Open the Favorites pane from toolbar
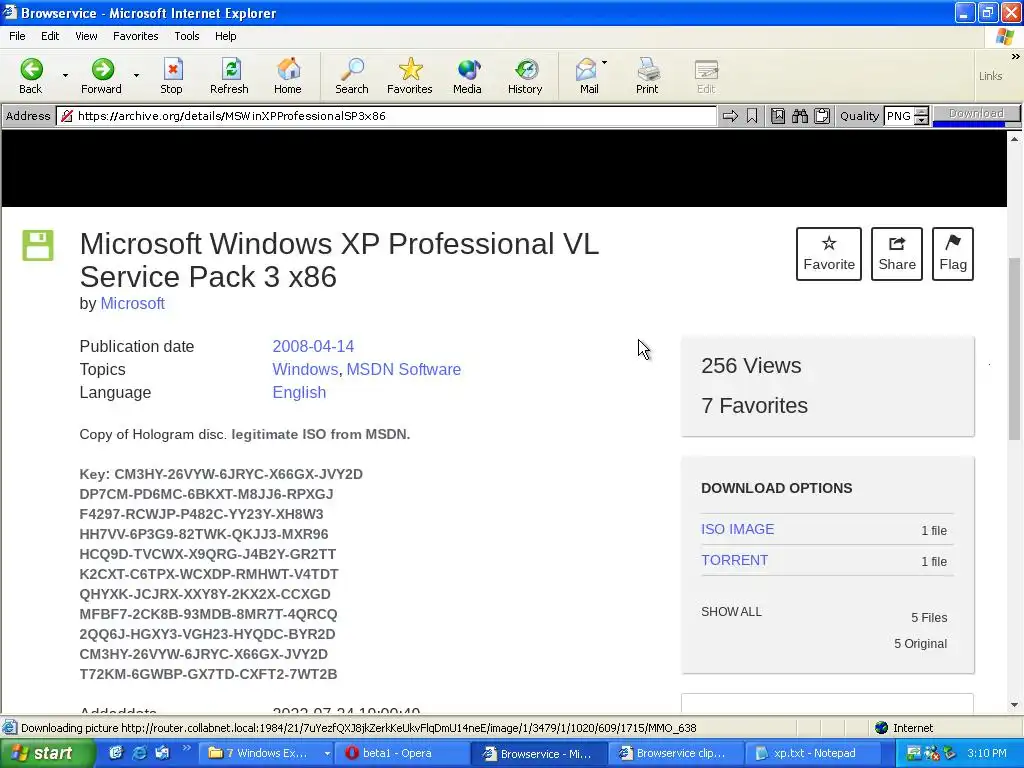Viewport: 1024px width, 768px height. coord(409,76)
